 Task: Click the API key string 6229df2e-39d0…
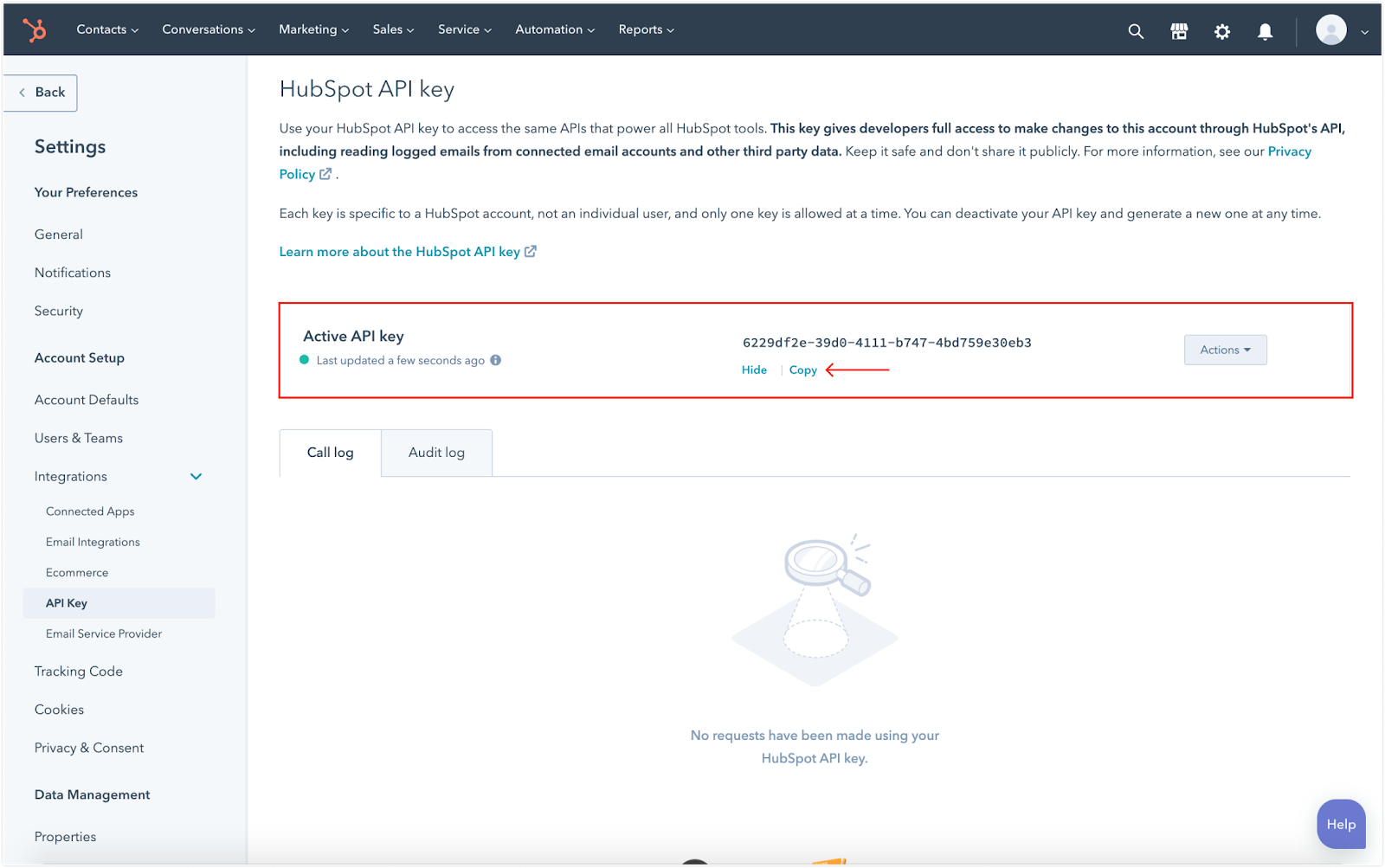pos(887,343)
